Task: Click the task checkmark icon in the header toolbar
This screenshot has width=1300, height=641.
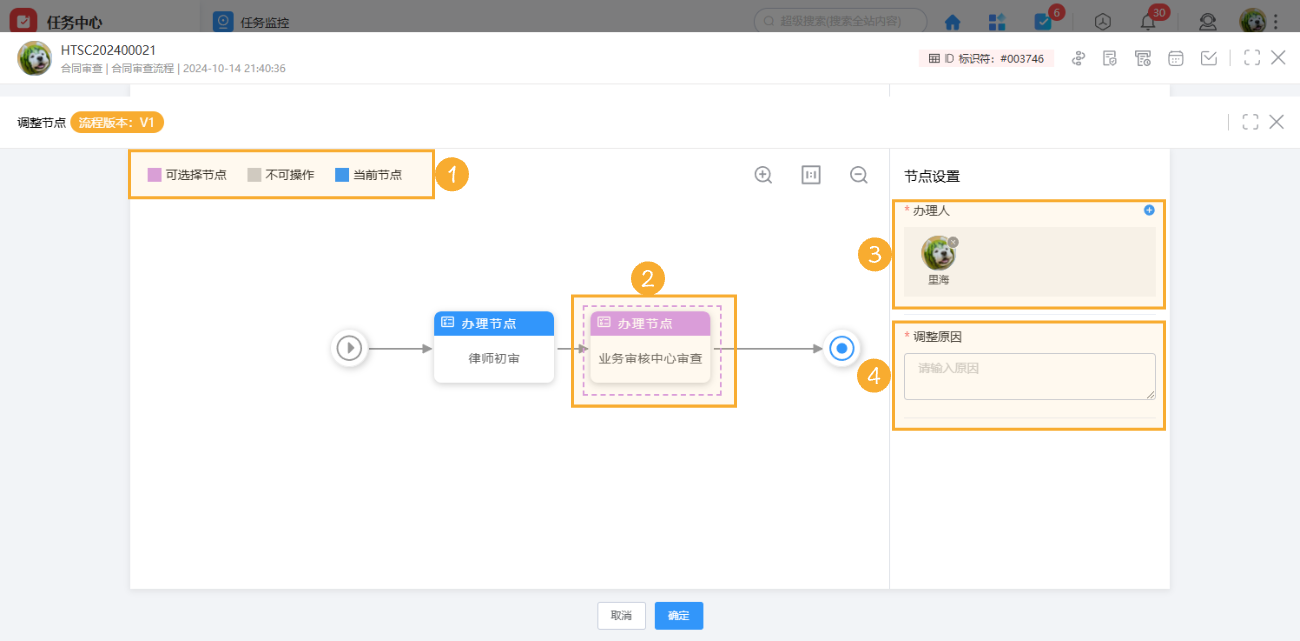Action: pos(1208,58)
